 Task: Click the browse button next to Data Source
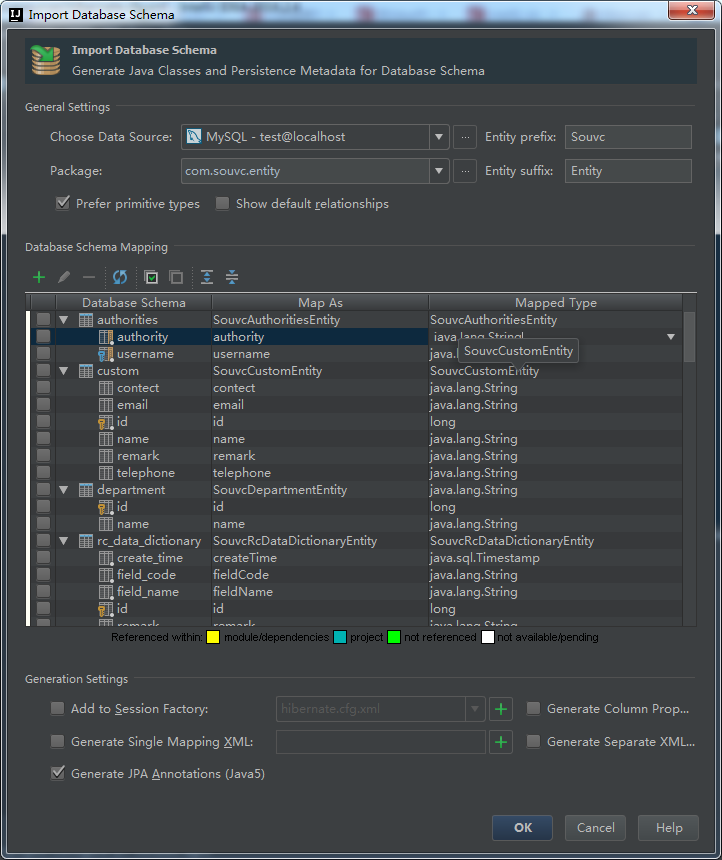[464, 137]
